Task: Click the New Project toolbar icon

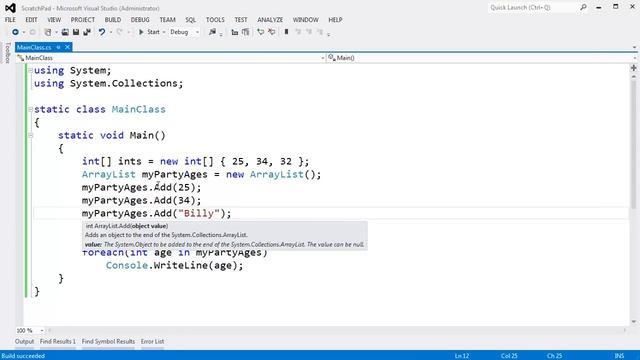Action: pyautogui.click(x=48, y=32)
